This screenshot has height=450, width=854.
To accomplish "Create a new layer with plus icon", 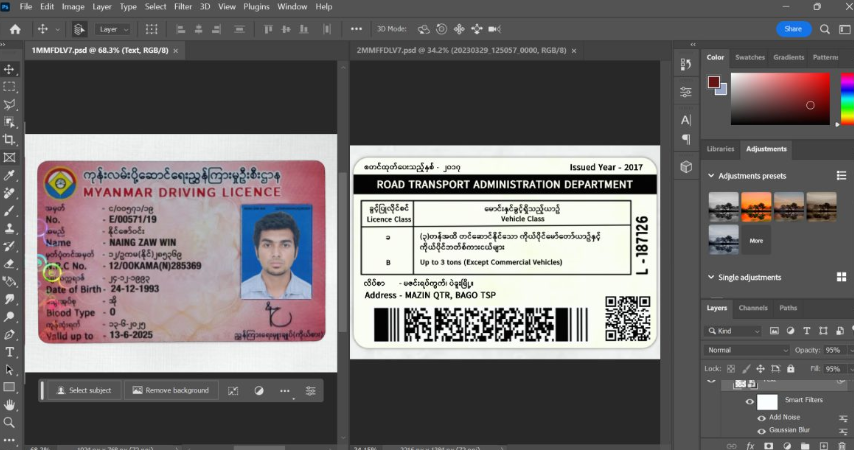I will (824, 446).
